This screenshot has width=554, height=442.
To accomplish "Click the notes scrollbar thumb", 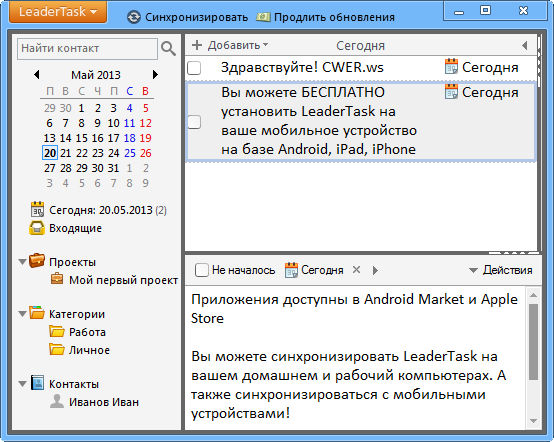I will (x=534, y=342).
